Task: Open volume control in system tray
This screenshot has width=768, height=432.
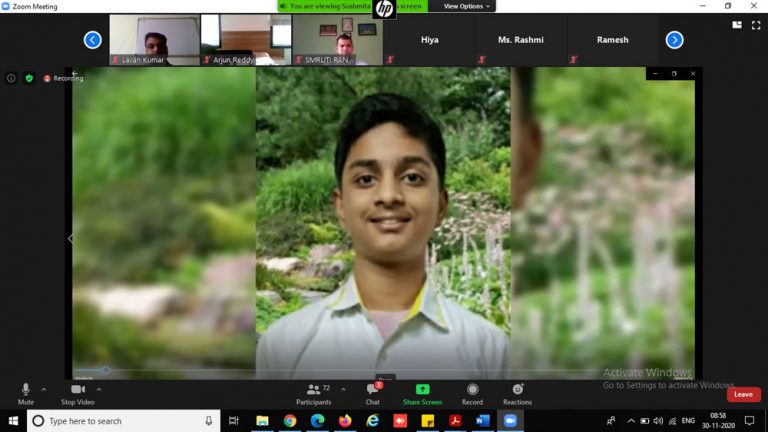Action: (x=658, y=421)
